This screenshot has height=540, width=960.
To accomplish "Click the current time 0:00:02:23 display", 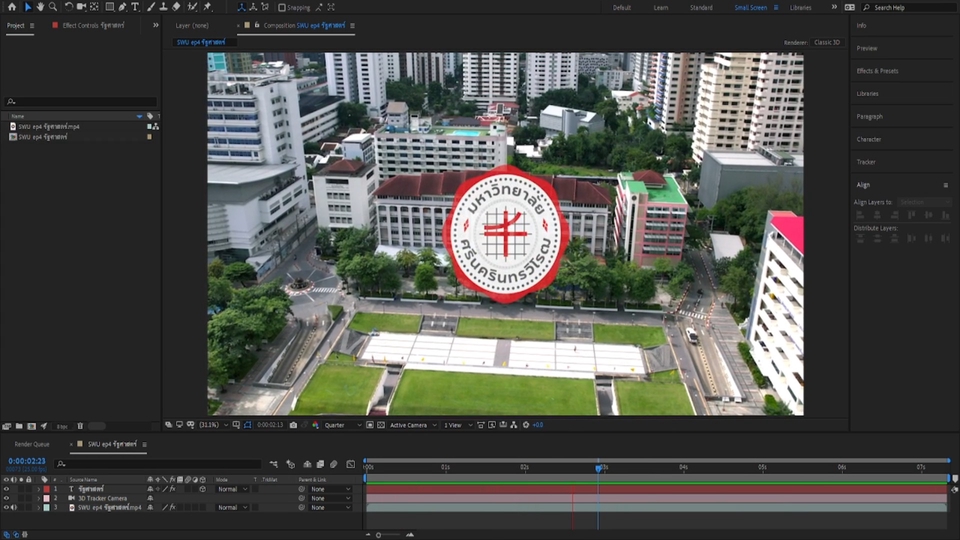I will (27, 461).
